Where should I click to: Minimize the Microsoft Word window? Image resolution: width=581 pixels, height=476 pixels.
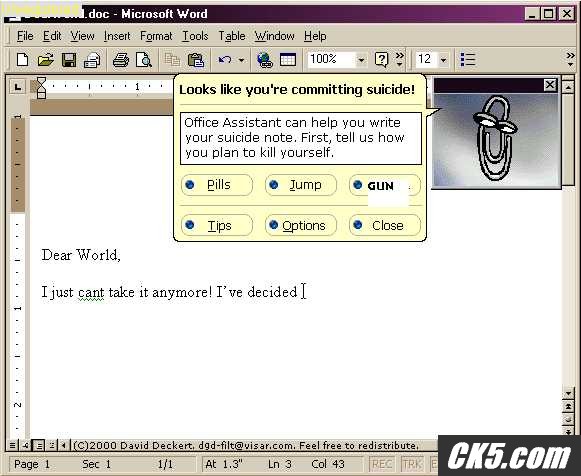(x=532, y=14)
